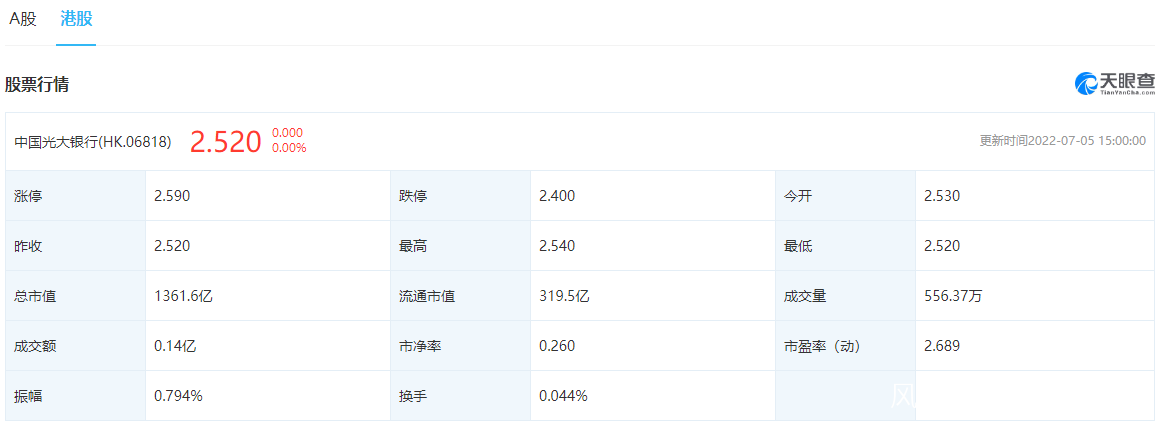Screen dimensions: 1163x426
Task: Click the 流通市值 value 319.5亿
Action: tap(564, 296)
